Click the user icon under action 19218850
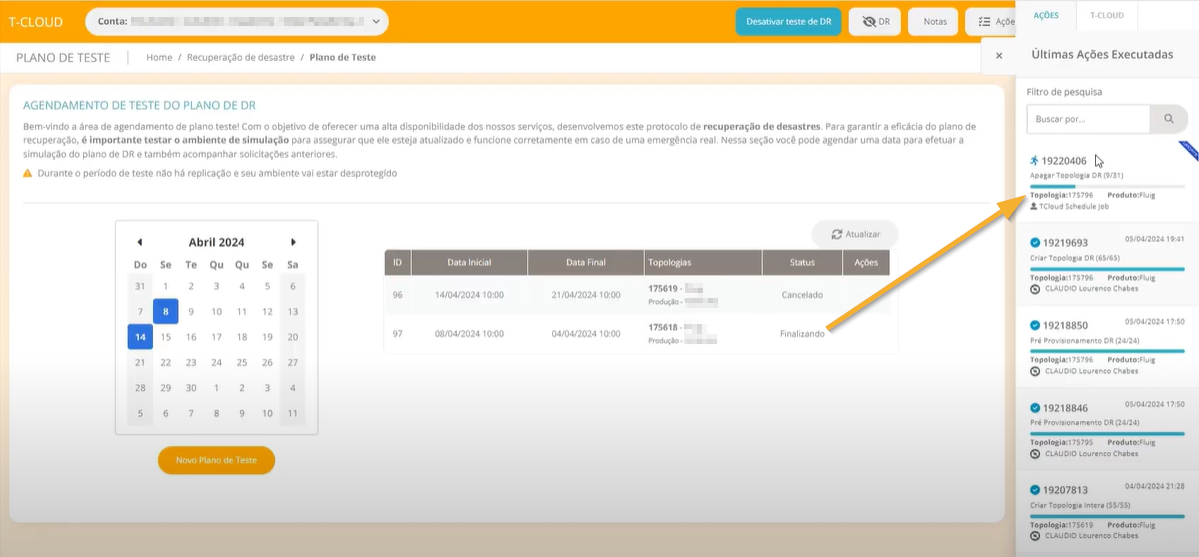The width and height of the screenshot is (1199, 557). pos(1035,371)
